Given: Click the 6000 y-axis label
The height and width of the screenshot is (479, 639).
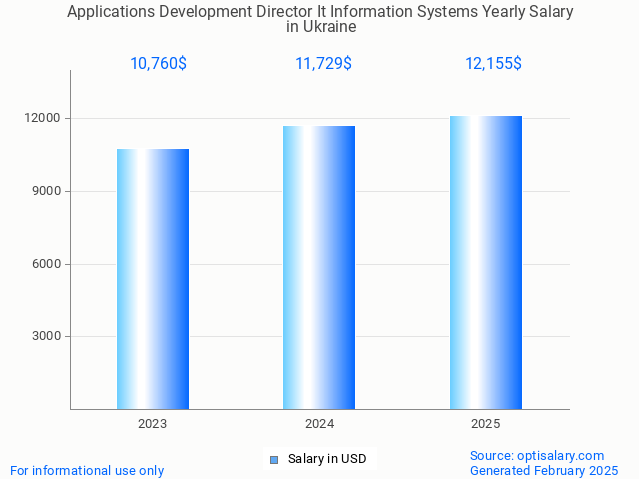Looking at the screenshot, I should [x=46, y=264].
